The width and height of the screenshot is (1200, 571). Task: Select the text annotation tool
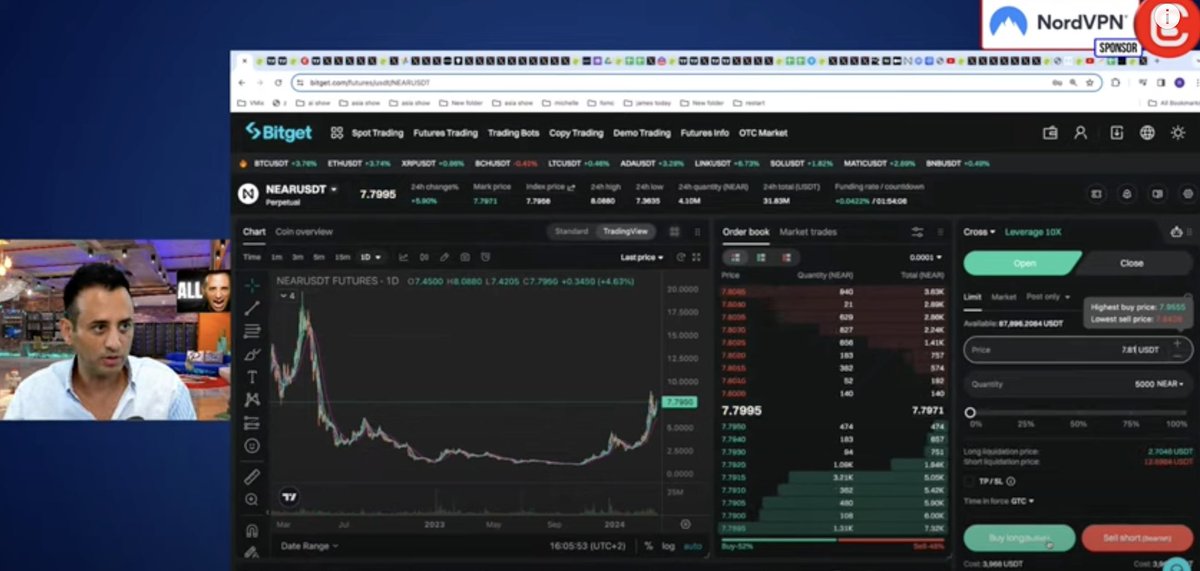coord(252,377)
